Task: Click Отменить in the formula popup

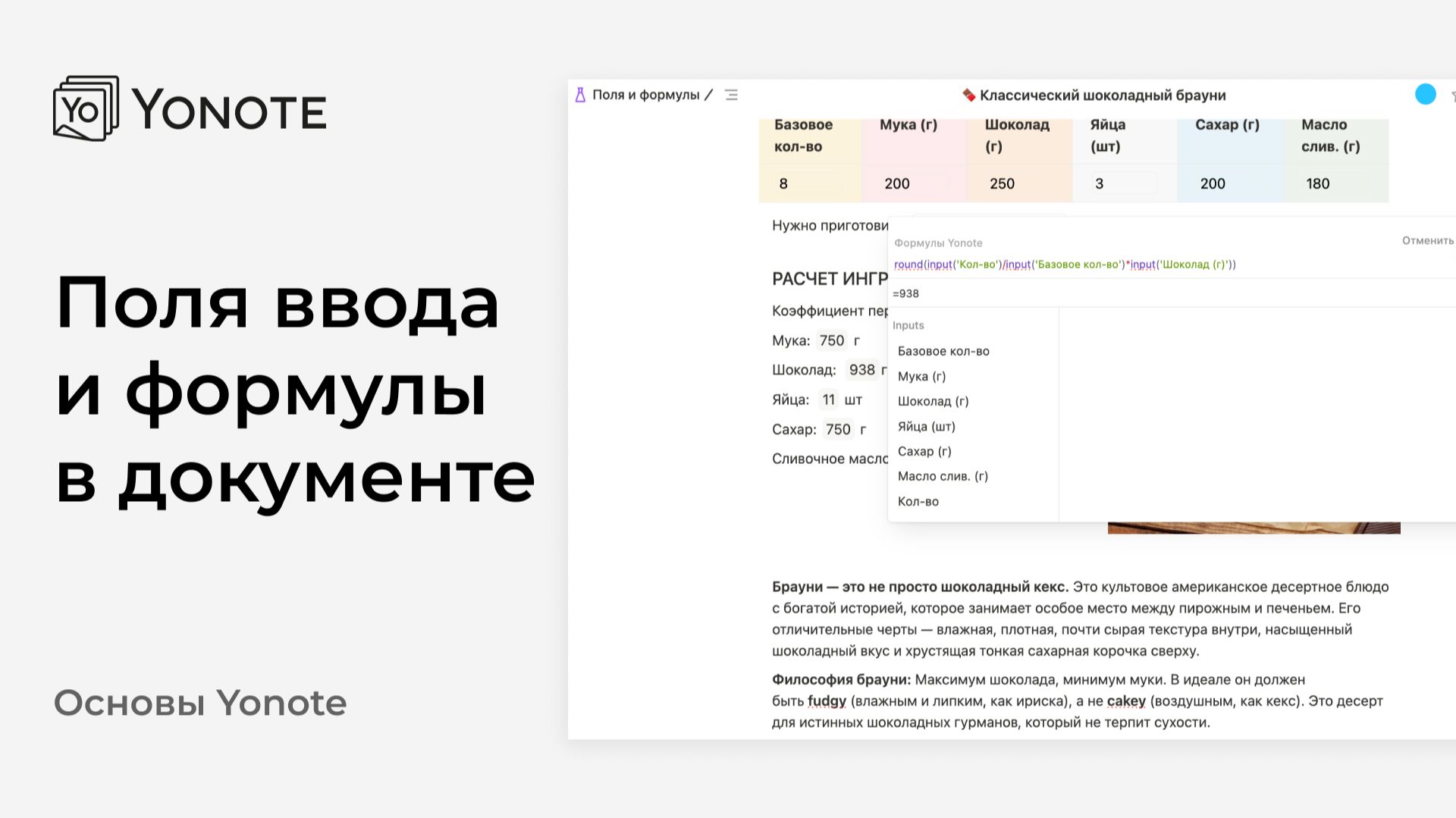Action: pyautogui.click(x=1427, y=240)
